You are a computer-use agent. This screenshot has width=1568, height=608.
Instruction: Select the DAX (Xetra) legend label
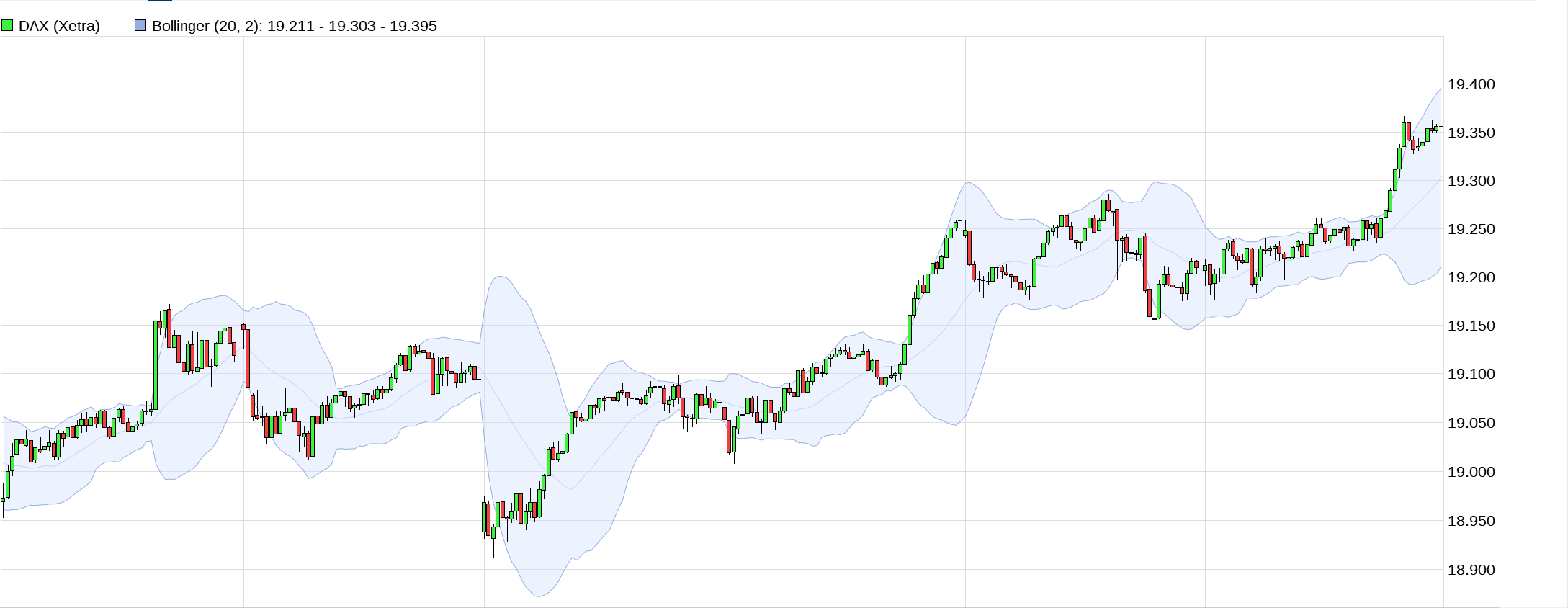click(x=59, y=26)
